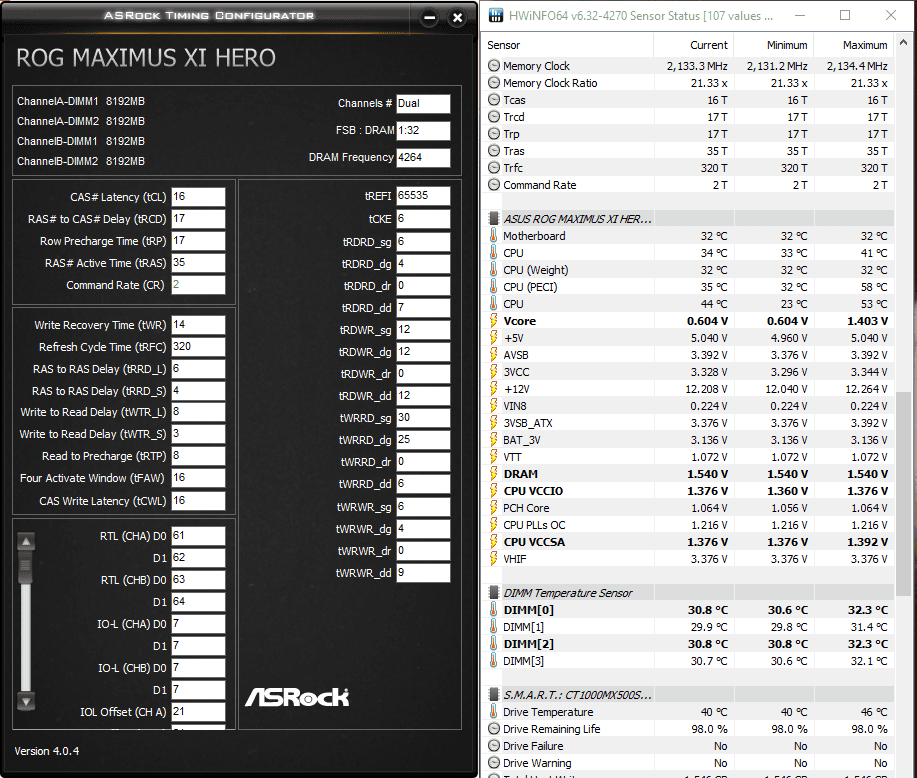
Task: Click the CPU (PECI) thermometer icon
Action: pyautogui.click(x=494, y=287)
